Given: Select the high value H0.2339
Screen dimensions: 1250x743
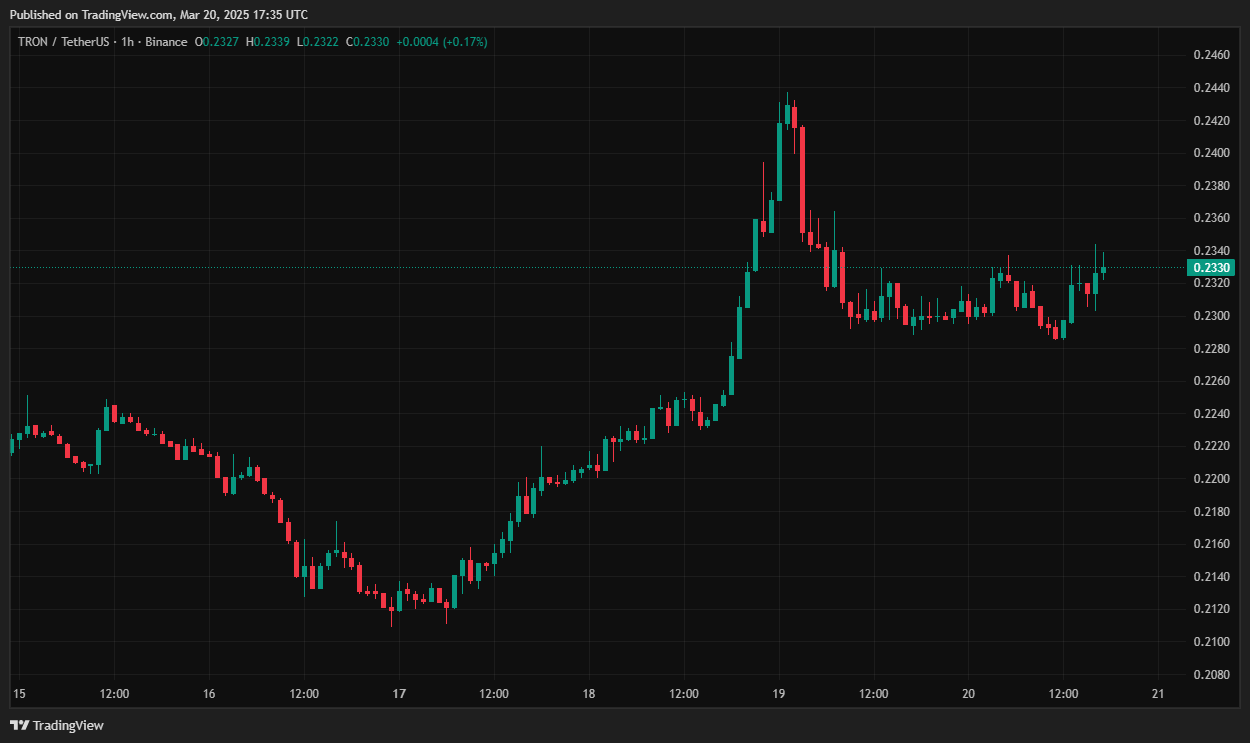Looking at the screenshot, I should (270, 42).
